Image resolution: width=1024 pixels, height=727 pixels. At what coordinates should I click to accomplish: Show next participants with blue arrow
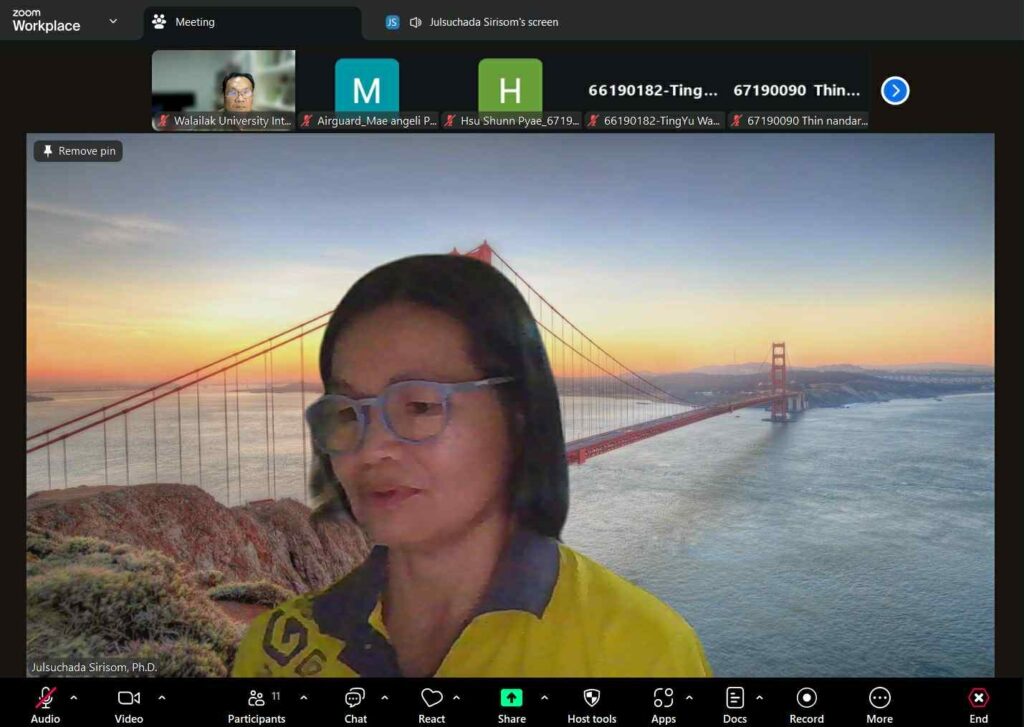coord(895,91)
